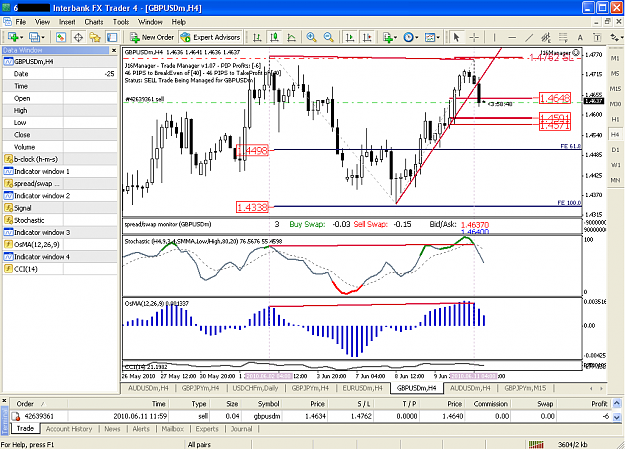Click the Profiles toolbar icon
Image resolution: width=625 pixels, height=449 pixels.
34,37
